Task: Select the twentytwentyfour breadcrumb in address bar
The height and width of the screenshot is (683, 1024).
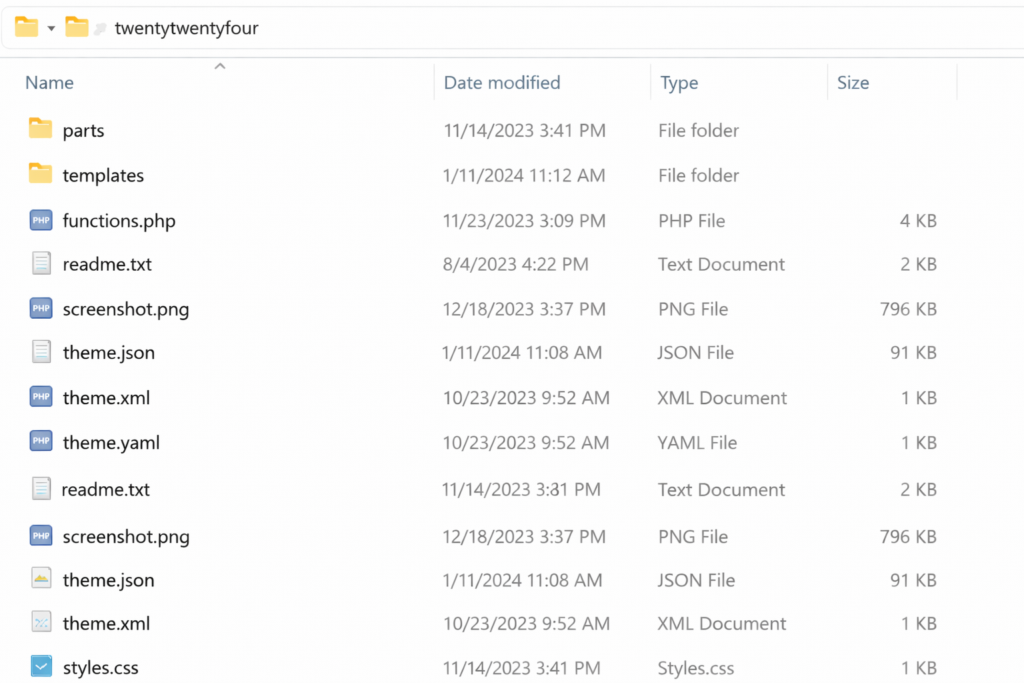Action: [x=186, y=28]
